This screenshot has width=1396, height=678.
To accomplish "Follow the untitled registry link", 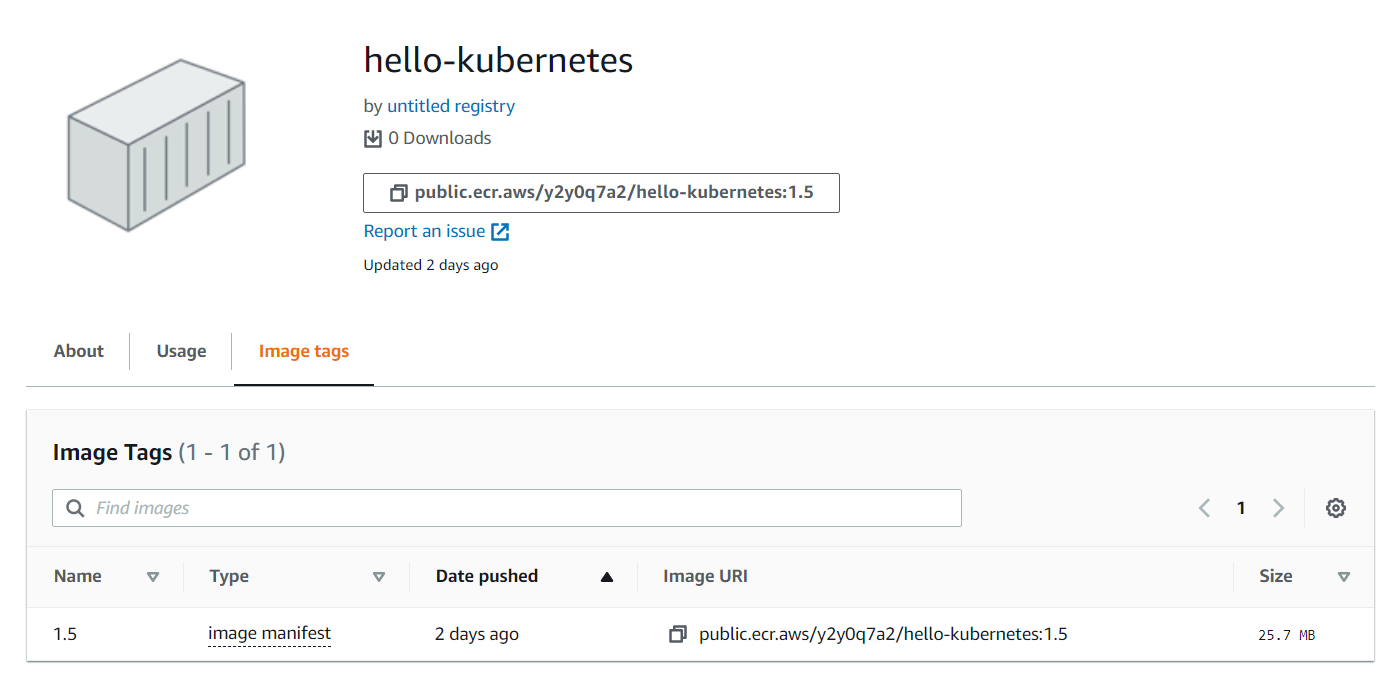I will pos(451,106).
